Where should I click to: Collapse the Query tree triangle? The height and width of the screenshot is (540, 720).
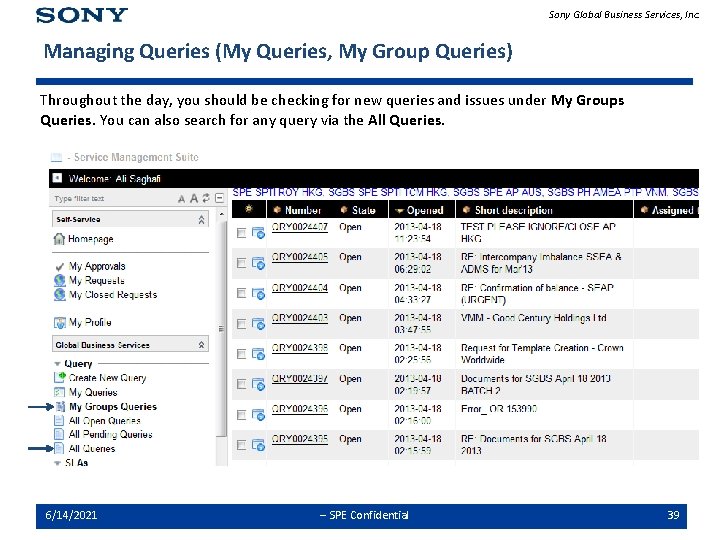point(57,364)
